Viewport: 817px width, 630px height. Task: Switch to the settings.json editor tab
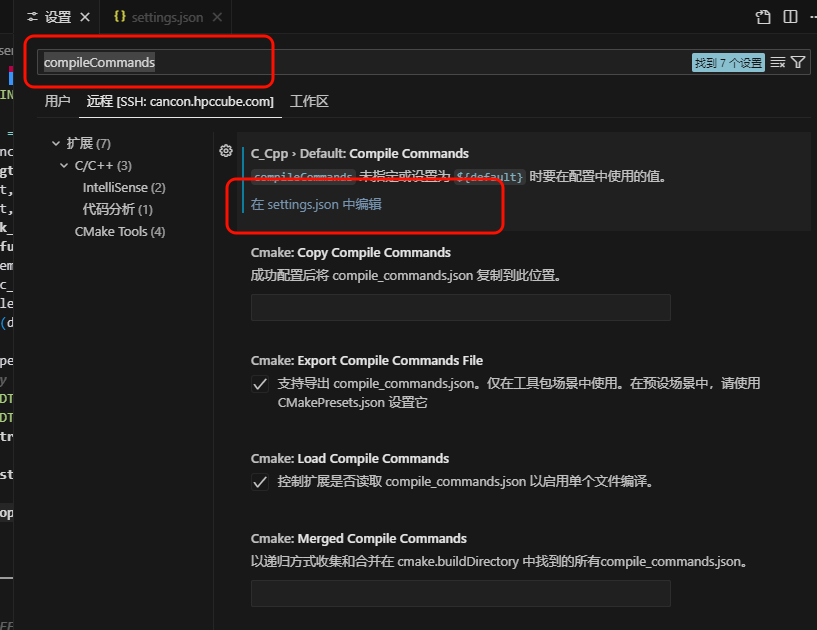click(167, 17)
